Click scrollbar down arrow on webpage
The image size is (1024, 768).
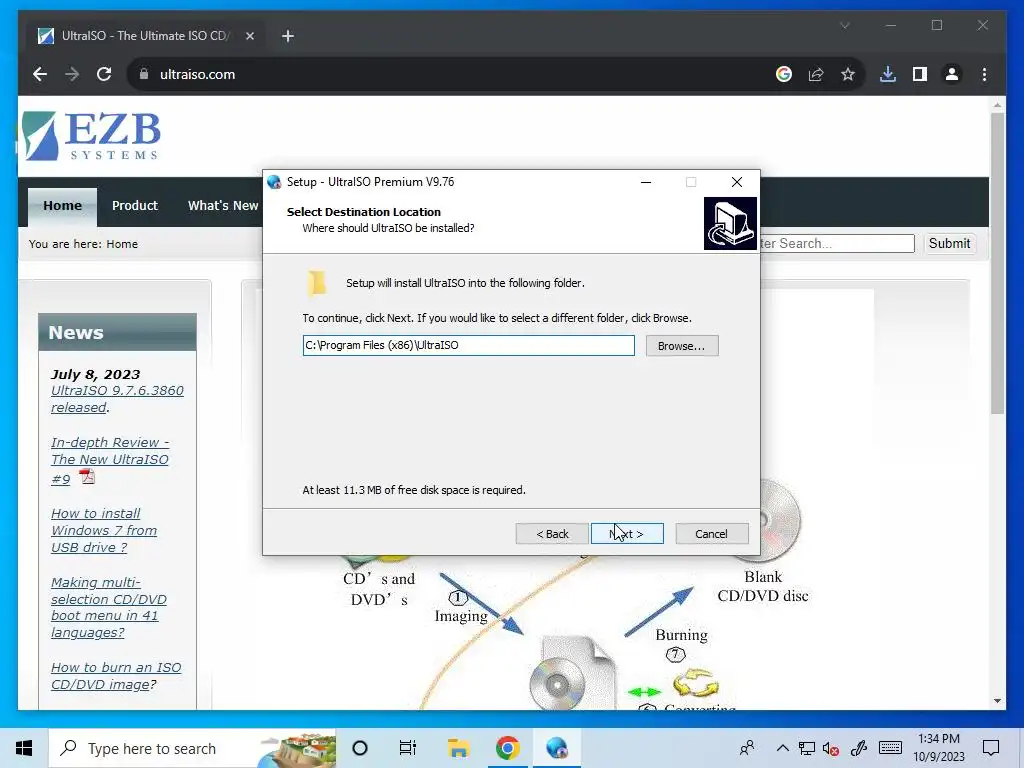[997, 701]
